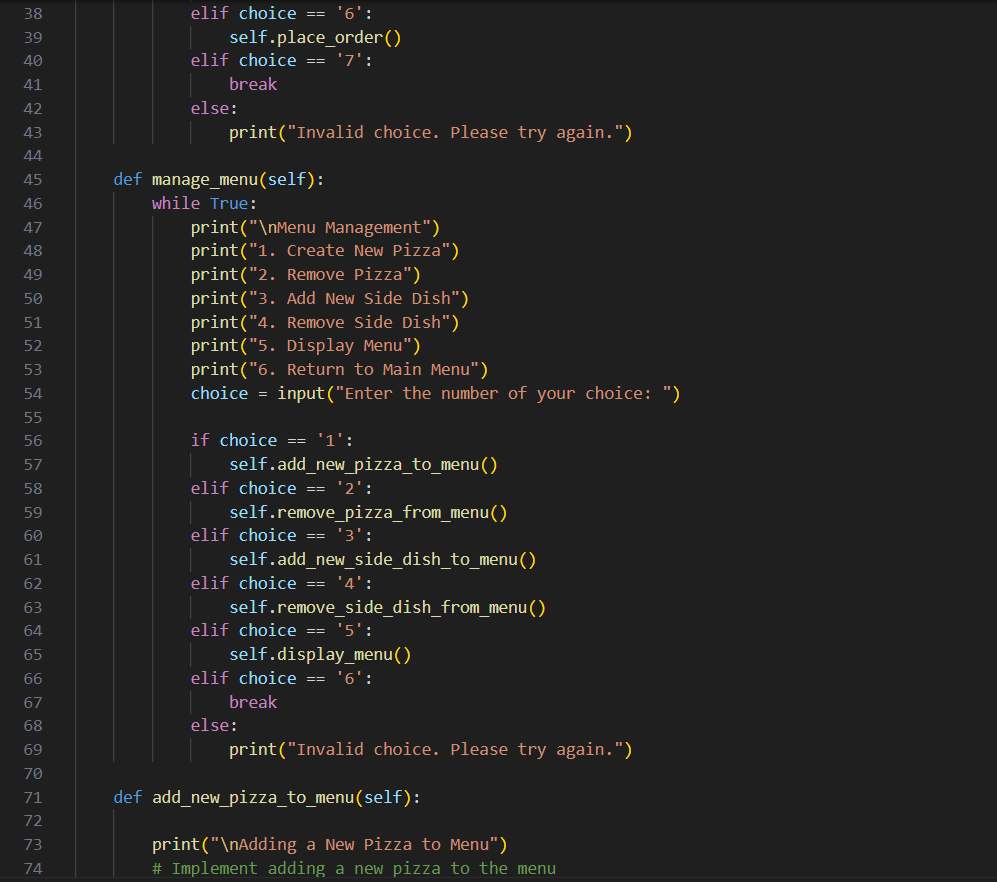
Task: Click line number 54 in the gutter
Action: tap(32, 394)
